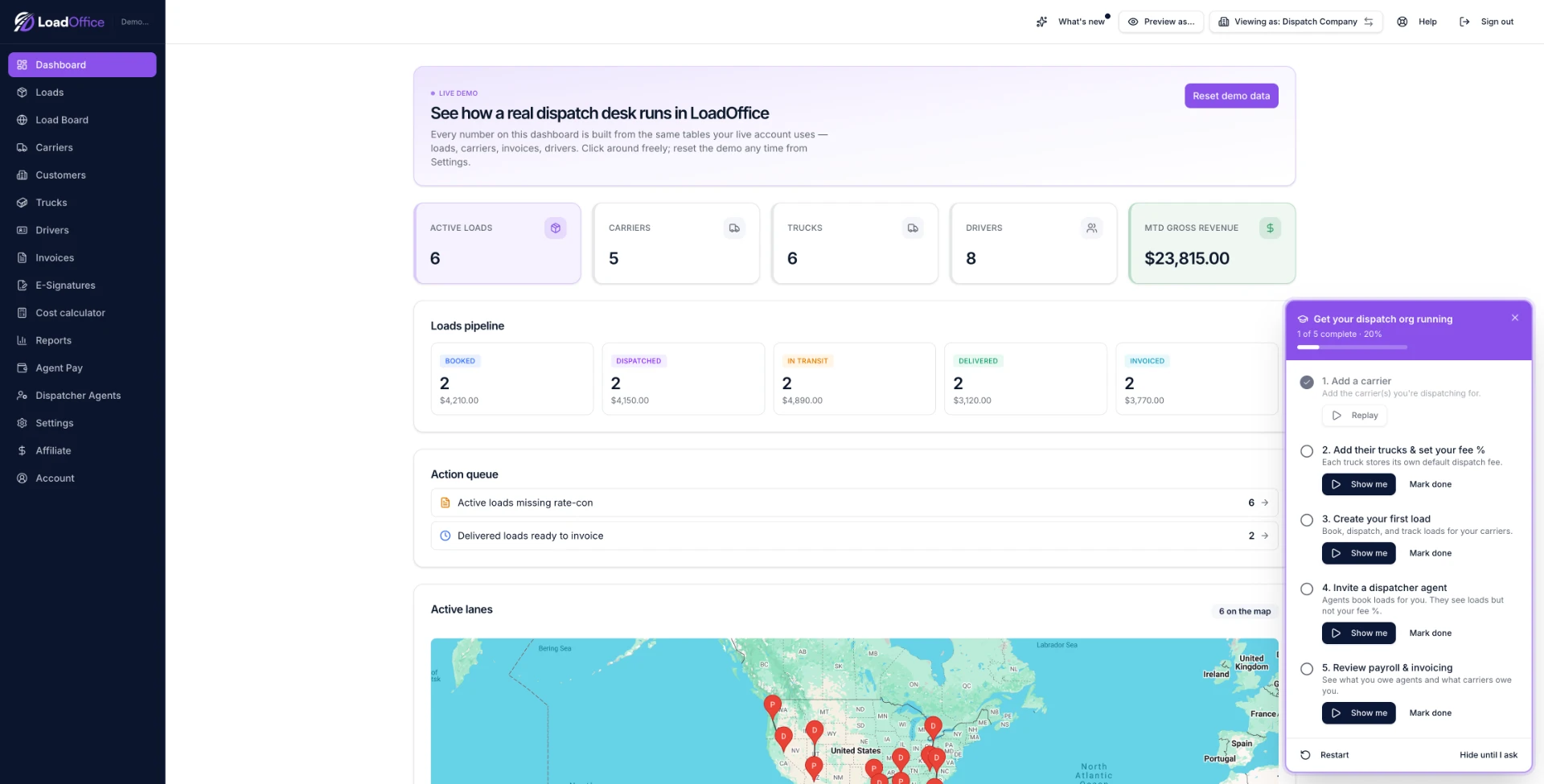This screenshot has height=784, width=1544.
Task: Click the Drivers sidebar icon
Action: tap(22, 230)
